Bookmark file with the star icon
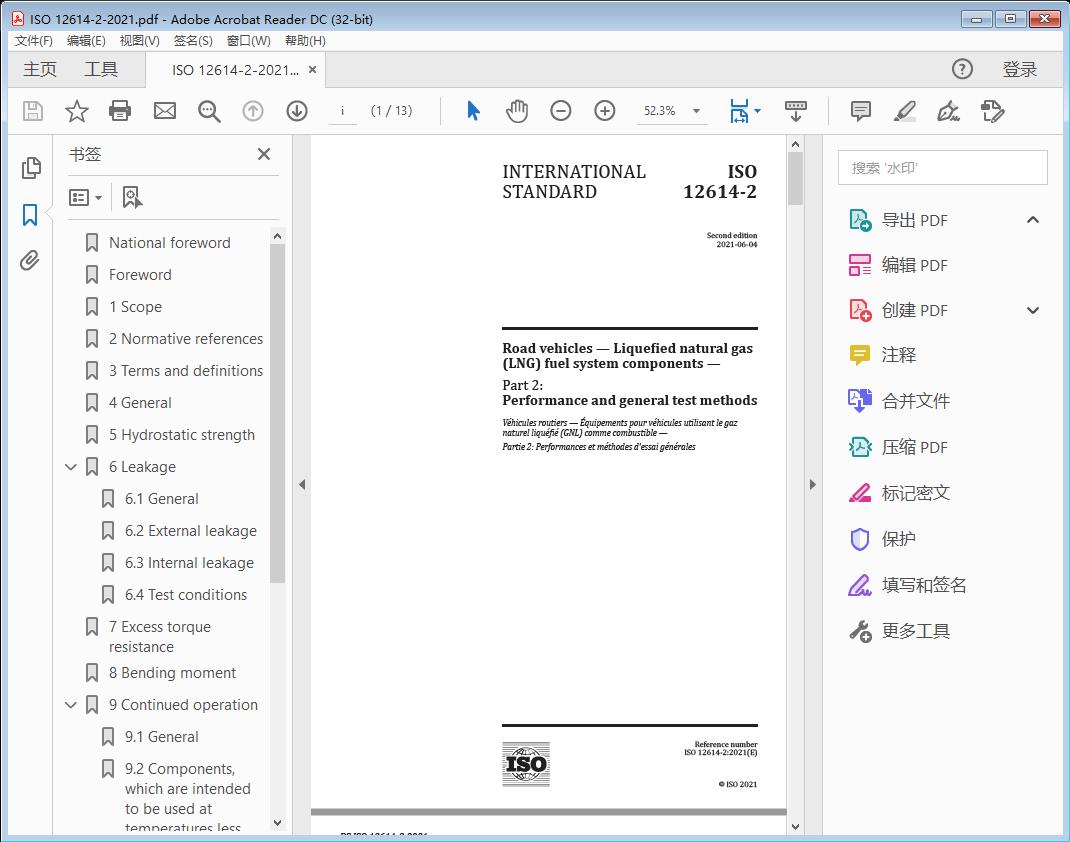The height and width of the screenshot is (842, 1070). pos(76,111)
